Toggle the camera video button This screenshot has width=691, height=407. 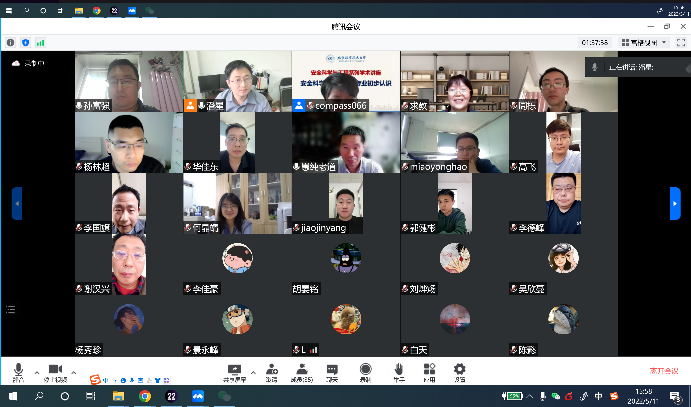click(x=60, y=370)
